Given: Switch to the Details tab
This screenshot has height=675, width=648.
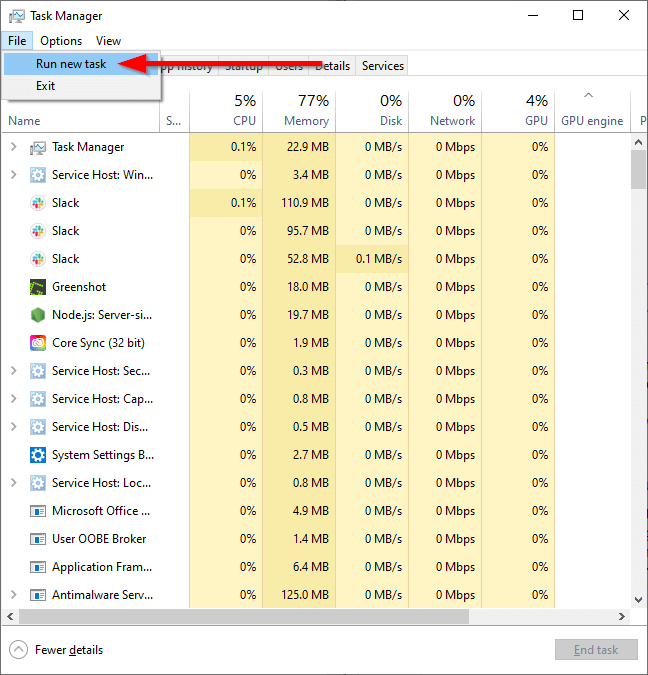Looking at the screenshot, I should coord(332,66).
